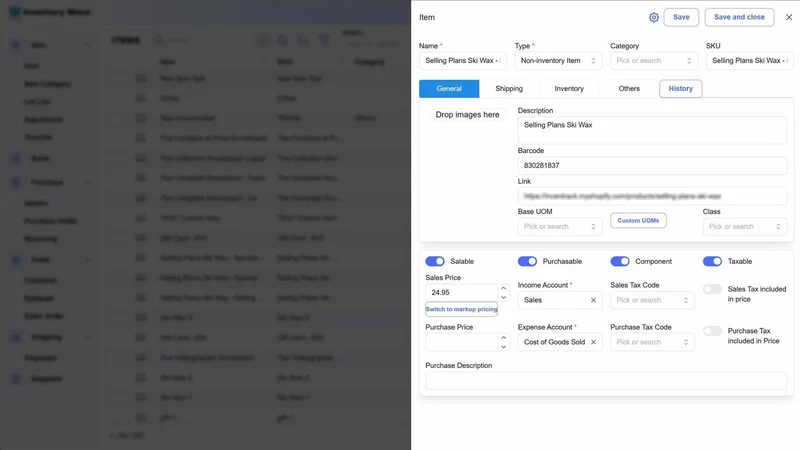Open the Sales Tax Code dropdown
This screenshot has width=800, height=450.
[x=652, y=301]
